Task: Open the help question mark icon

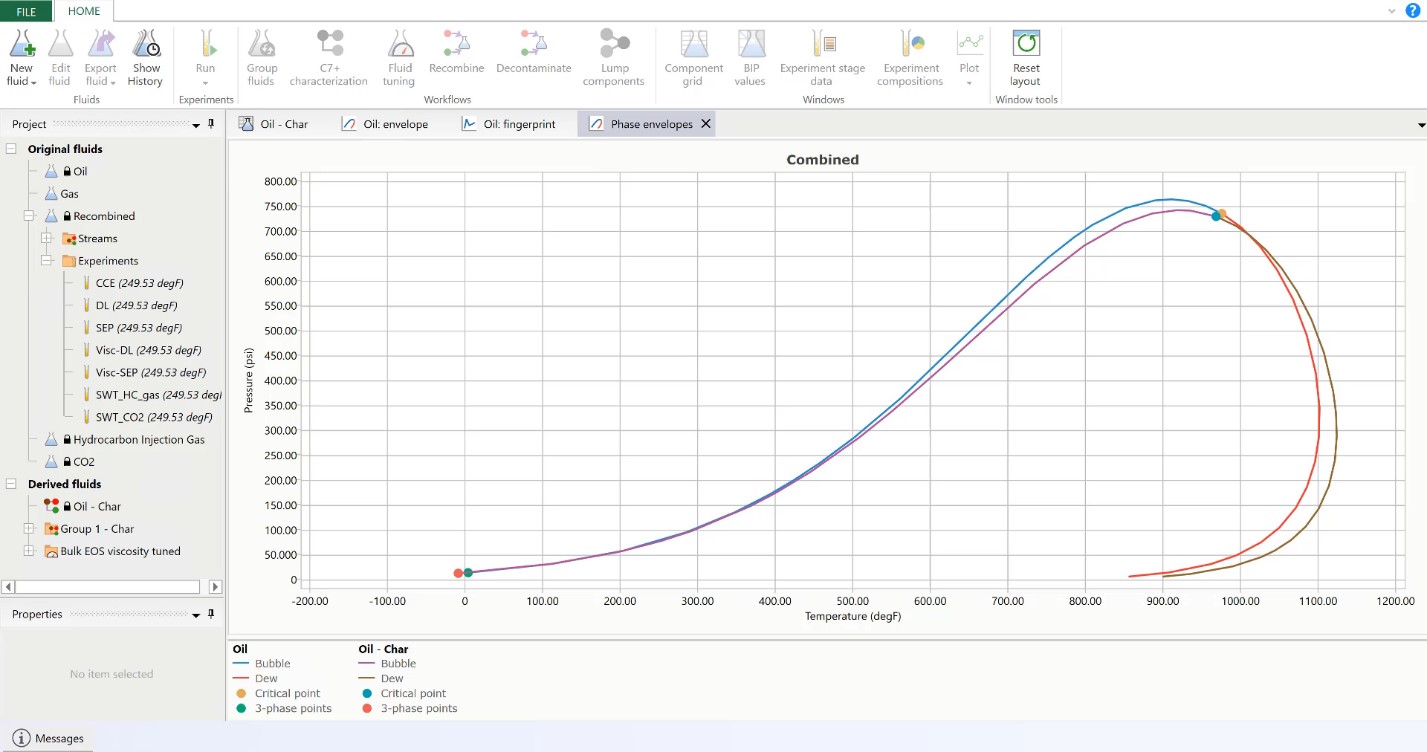Action: pos(1413,10)
